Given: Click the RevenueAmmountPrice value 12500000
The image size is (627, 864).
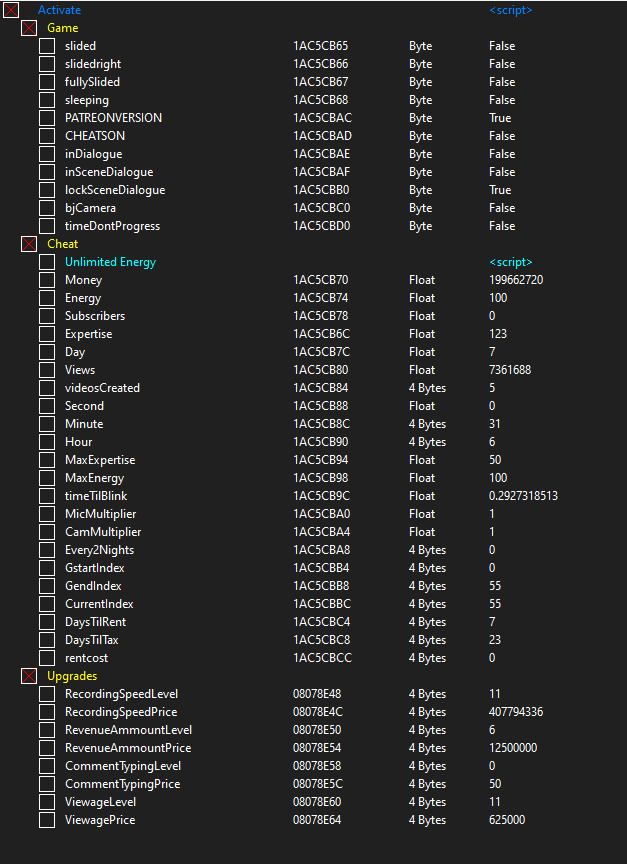Looking at the screenshot, I should tap(513, 748).
